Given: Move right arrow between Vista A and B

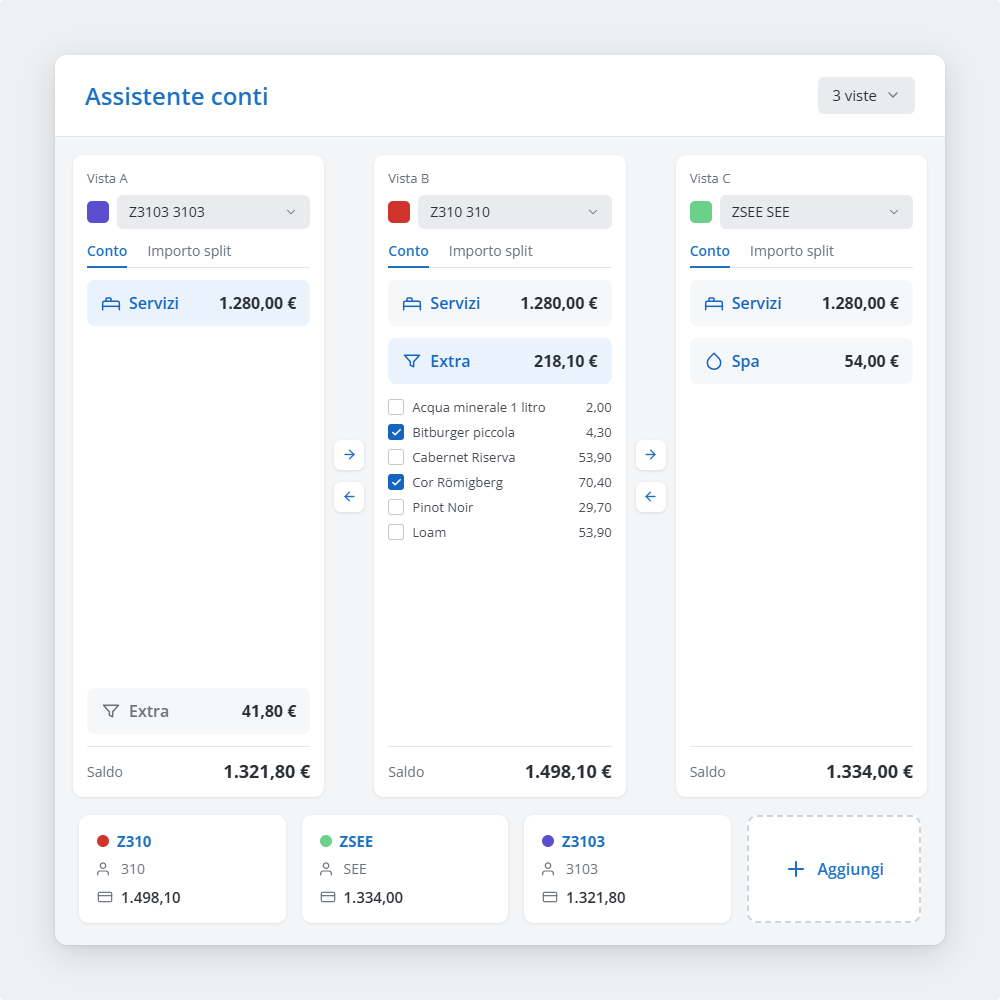Looking at the screenshot, I should pyautogui.click(x=349, y=455).
